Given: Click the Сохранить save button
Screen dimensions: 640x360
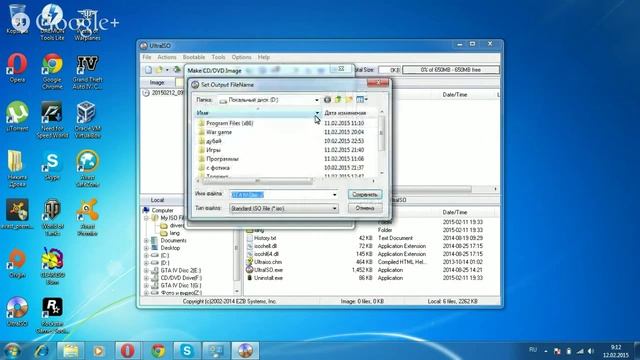Looking at the screenshot, I should 365,194.
